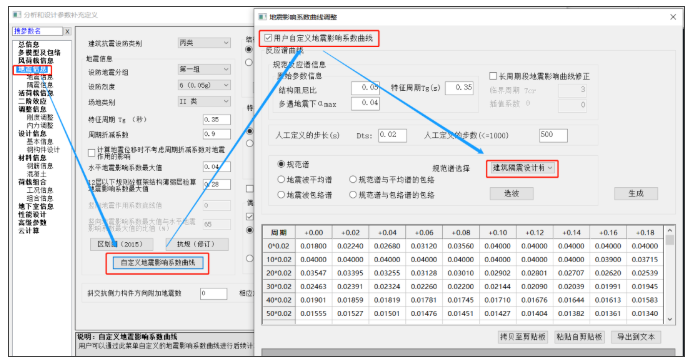Open the 规范谱选择 dropdown
The width and height of the screenshot is (691, 363).
[522, 168]
